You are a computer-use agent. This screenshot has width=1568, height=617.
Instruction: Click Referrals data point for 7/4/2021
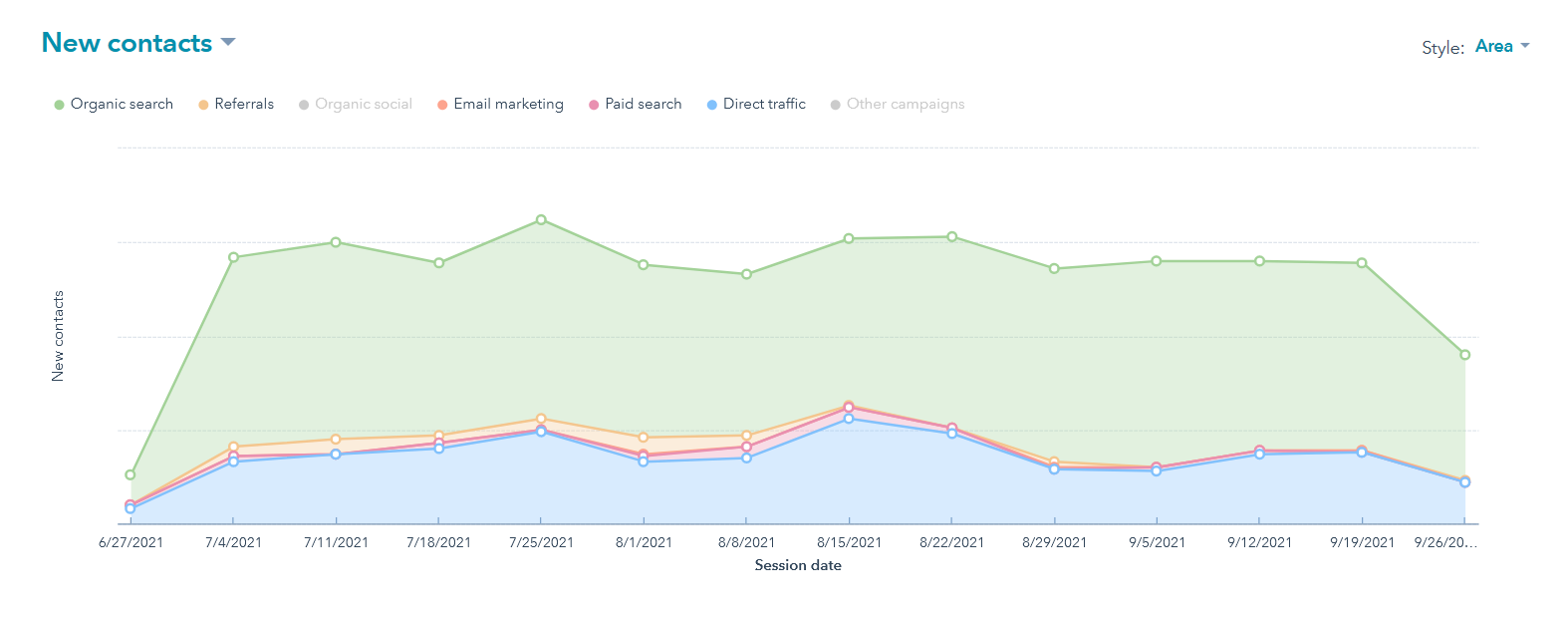pyautogui.click(x=233, y=447)
